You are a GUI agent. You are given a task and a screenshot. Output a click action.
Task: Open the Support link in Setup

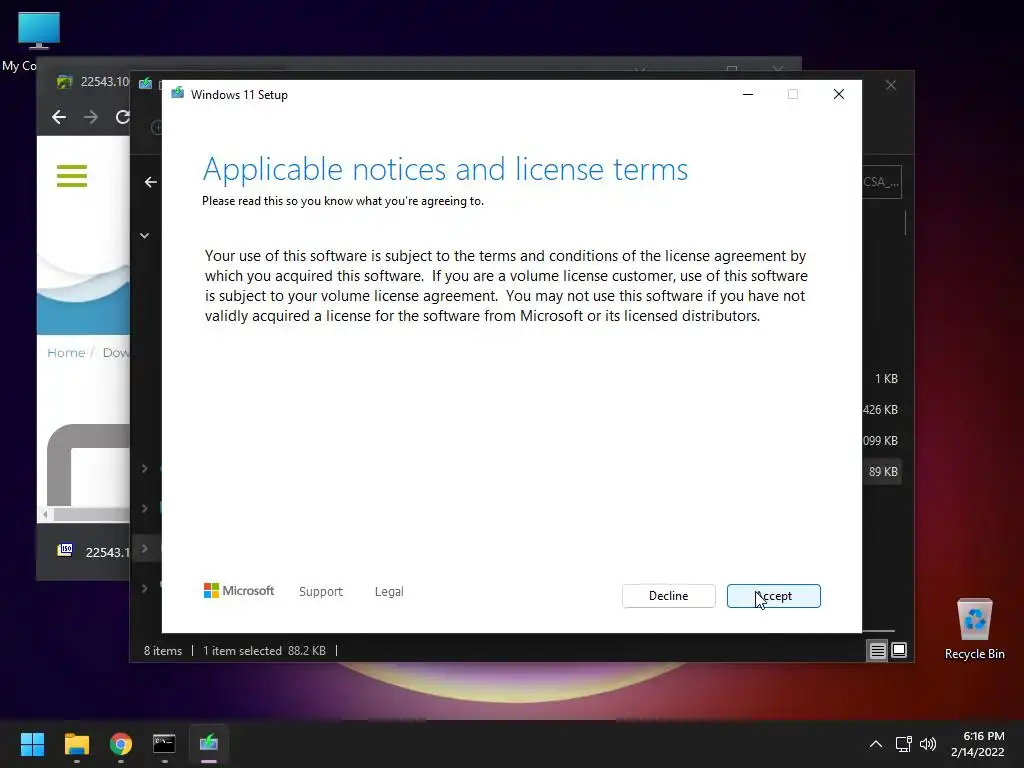[x=321, y=591]
